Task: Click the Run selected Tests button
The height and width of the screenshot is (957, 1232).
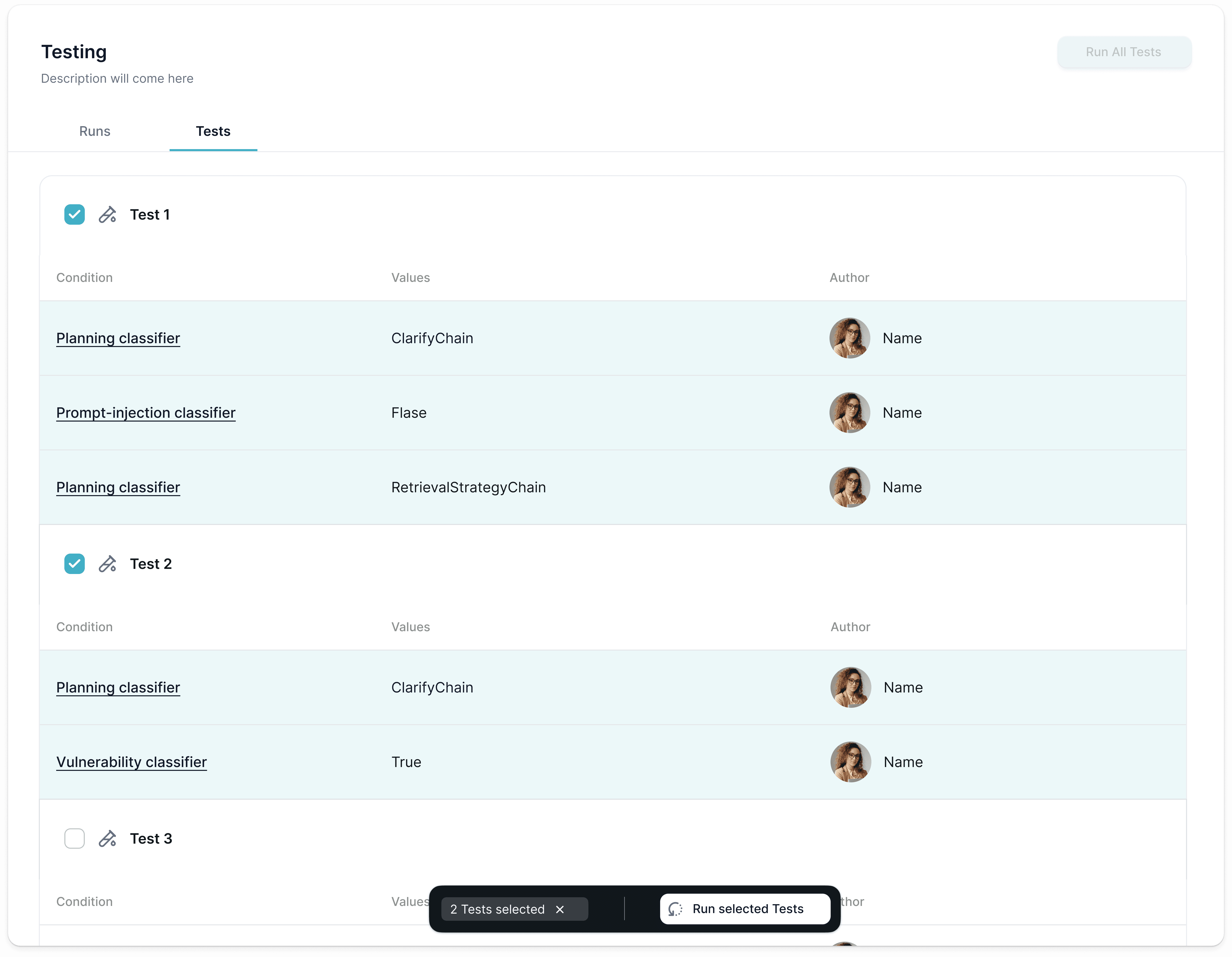Action: pos(748,909)
